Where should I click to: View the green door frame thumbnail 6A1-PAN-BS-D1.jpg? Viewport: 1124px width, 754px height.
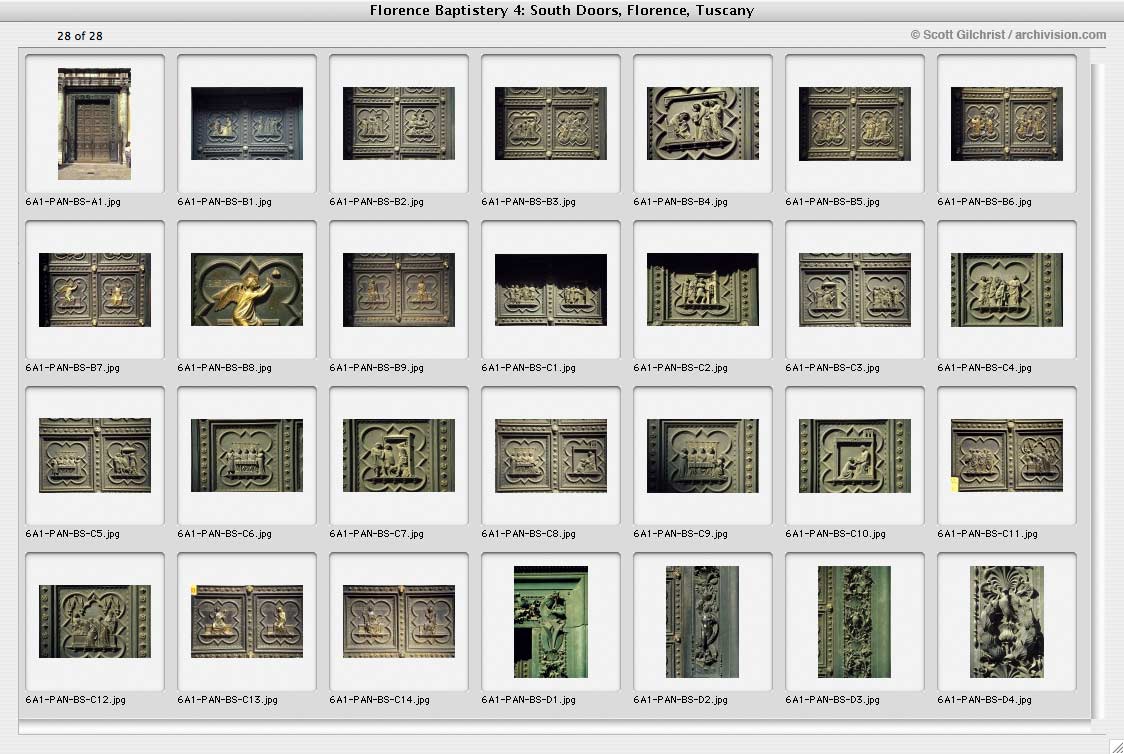click(551, 621)
